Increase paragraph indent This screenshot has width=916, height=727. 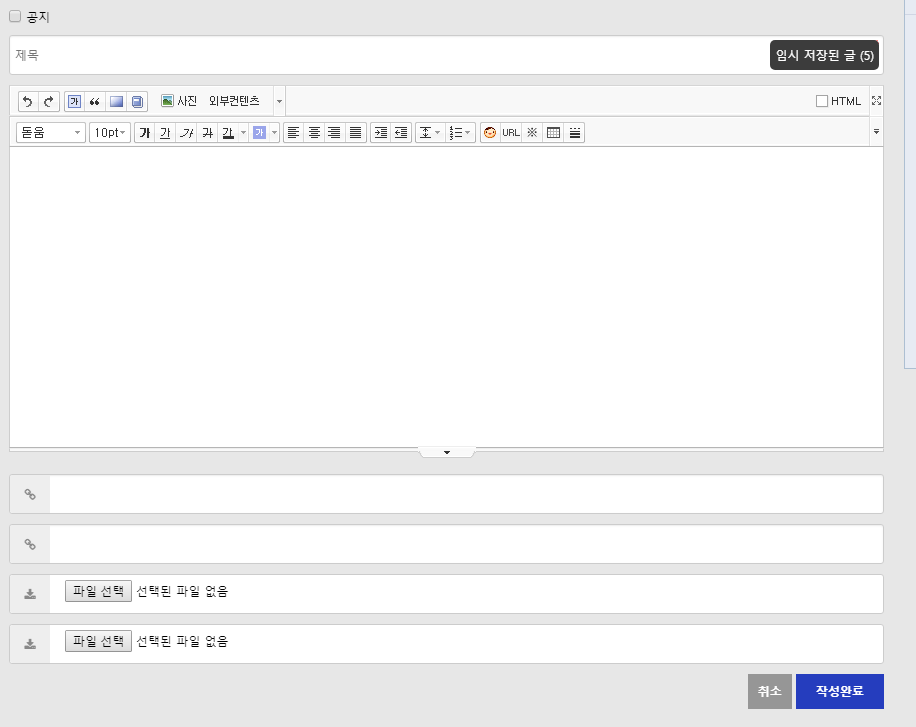click(380, 133)
